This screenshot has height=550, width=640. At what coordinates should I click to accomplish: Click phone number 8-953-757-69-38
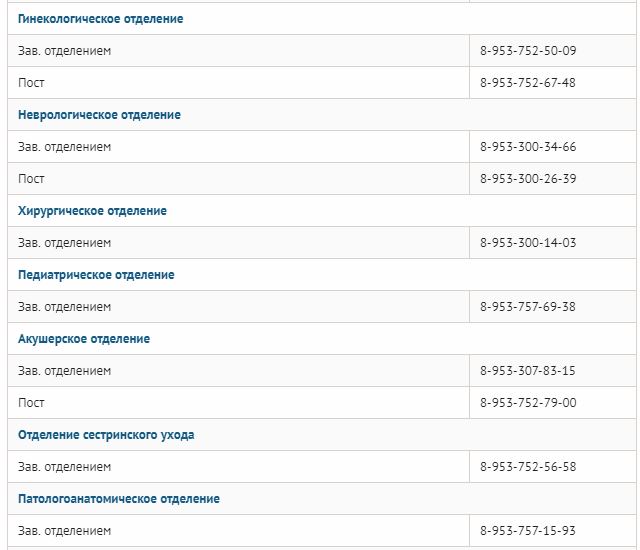[x=528, y=306]
